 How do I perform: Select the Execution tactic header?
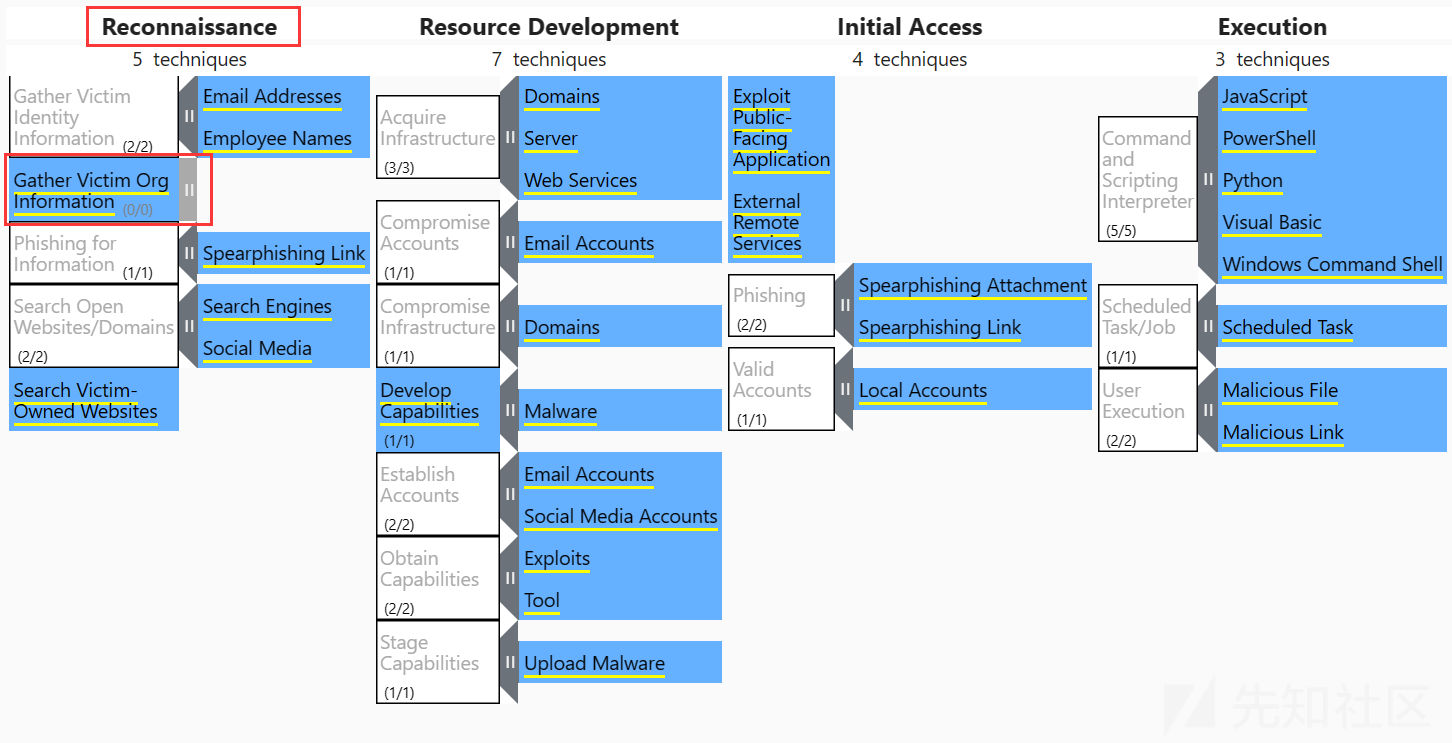(1272, 27)
